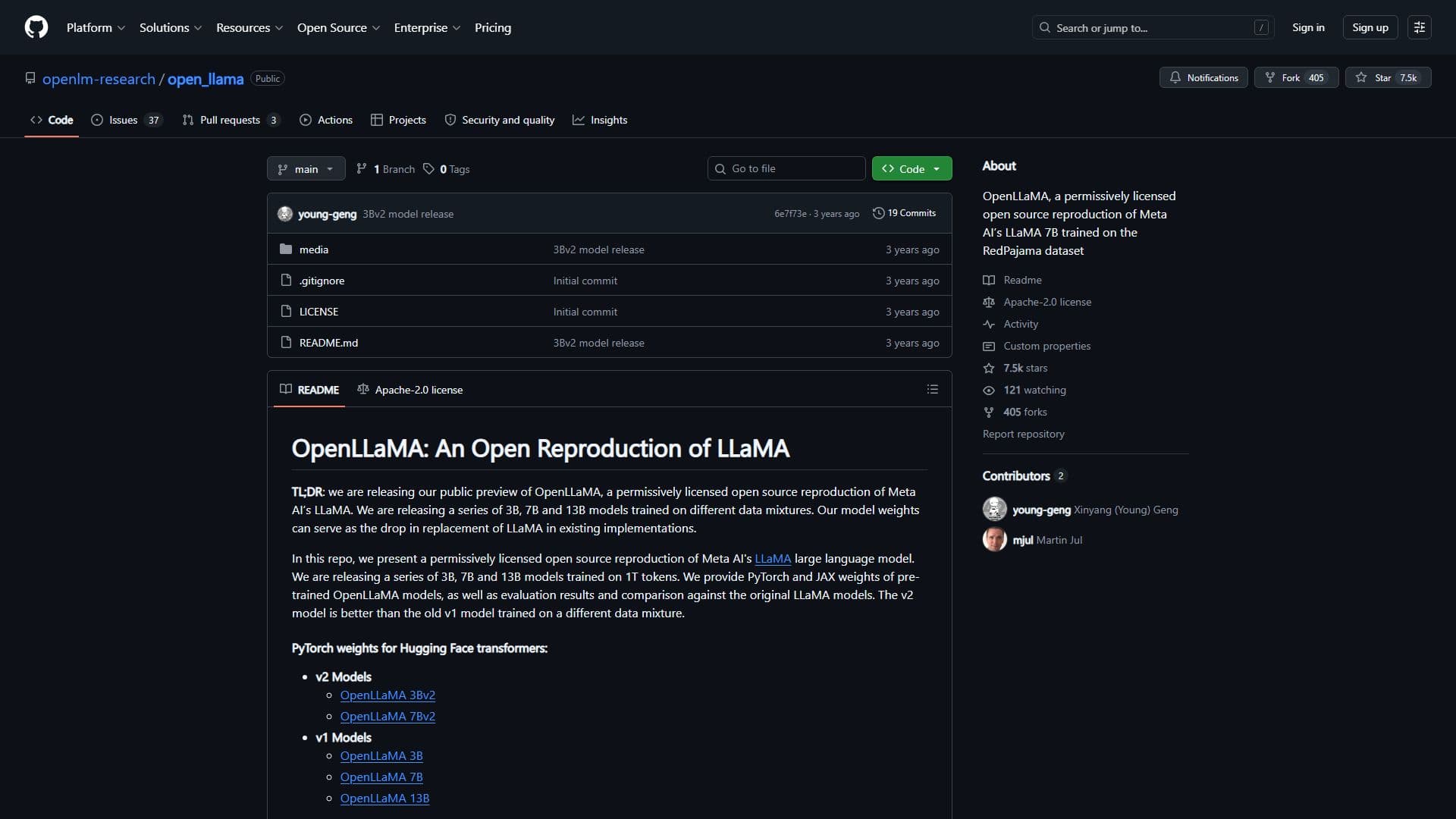Open the Actions tab
Screen dimensions: 1456x819
tap(326, 120)
